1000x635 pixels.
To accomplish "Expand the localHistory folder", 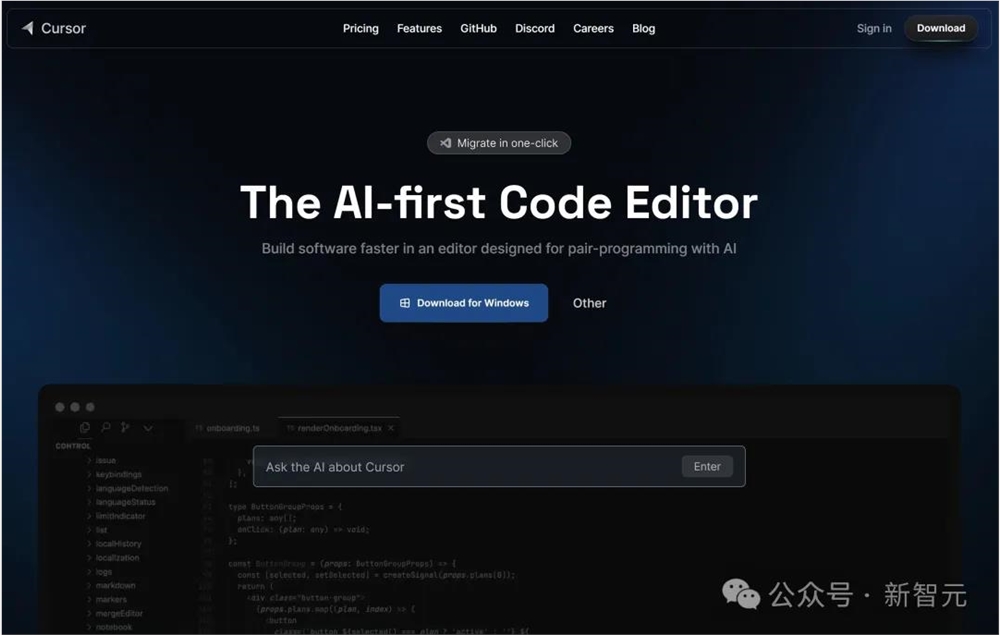I will 114,544.
